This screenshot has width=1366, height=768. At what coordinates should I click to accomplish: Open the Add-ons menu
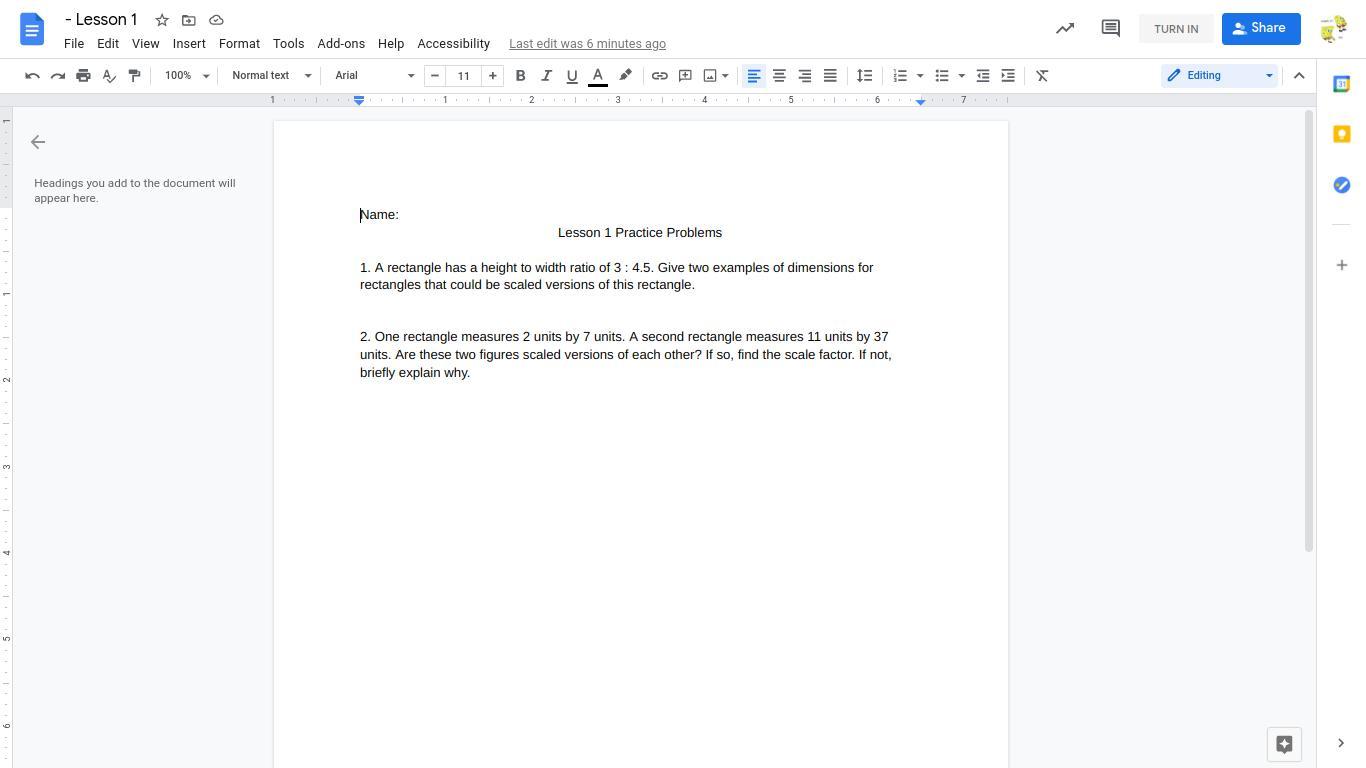click(341, 44)
